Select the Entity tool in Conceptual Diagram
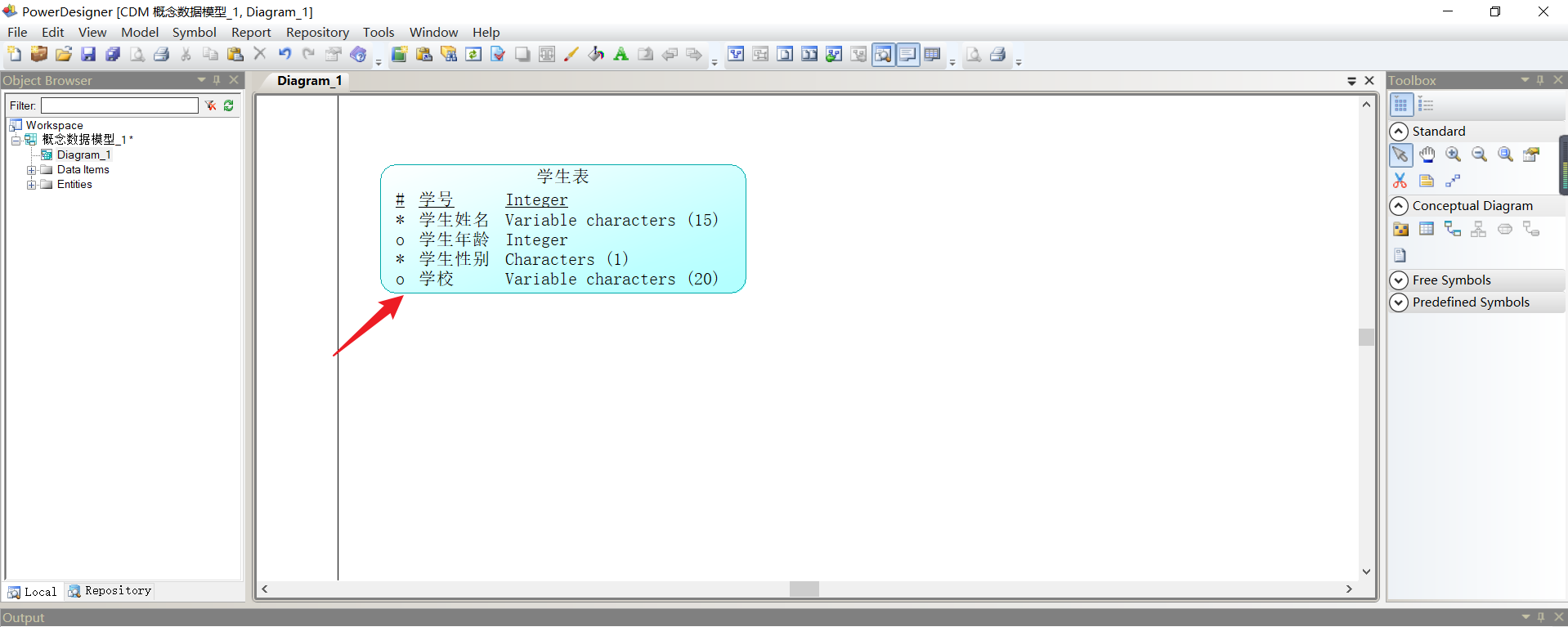The image size is (1568, 627). click(1427, 230)
